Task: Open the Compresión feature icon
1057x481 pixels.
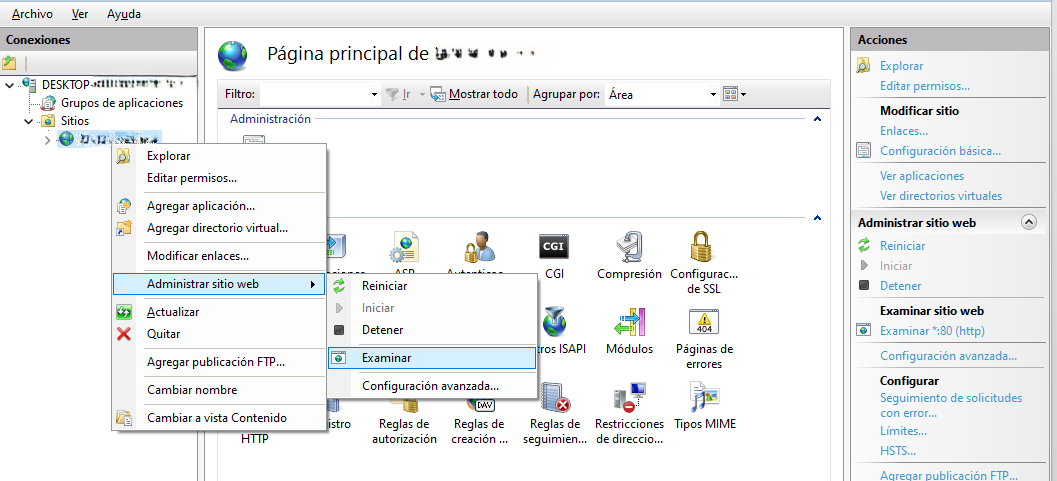Action: (629, 246)
